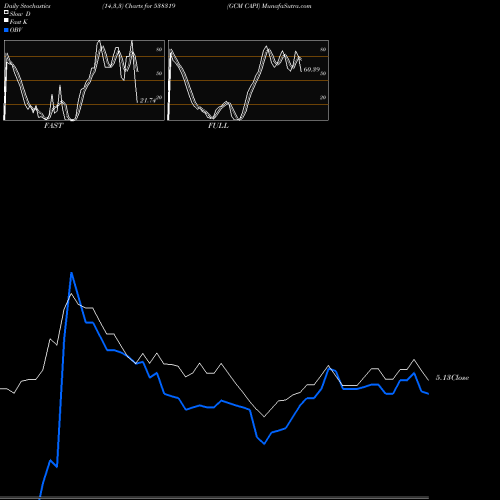Screen dimensions: 500x500
Task: Click the 80 axis label in FULL chart
Action: (x=323, y=49)
